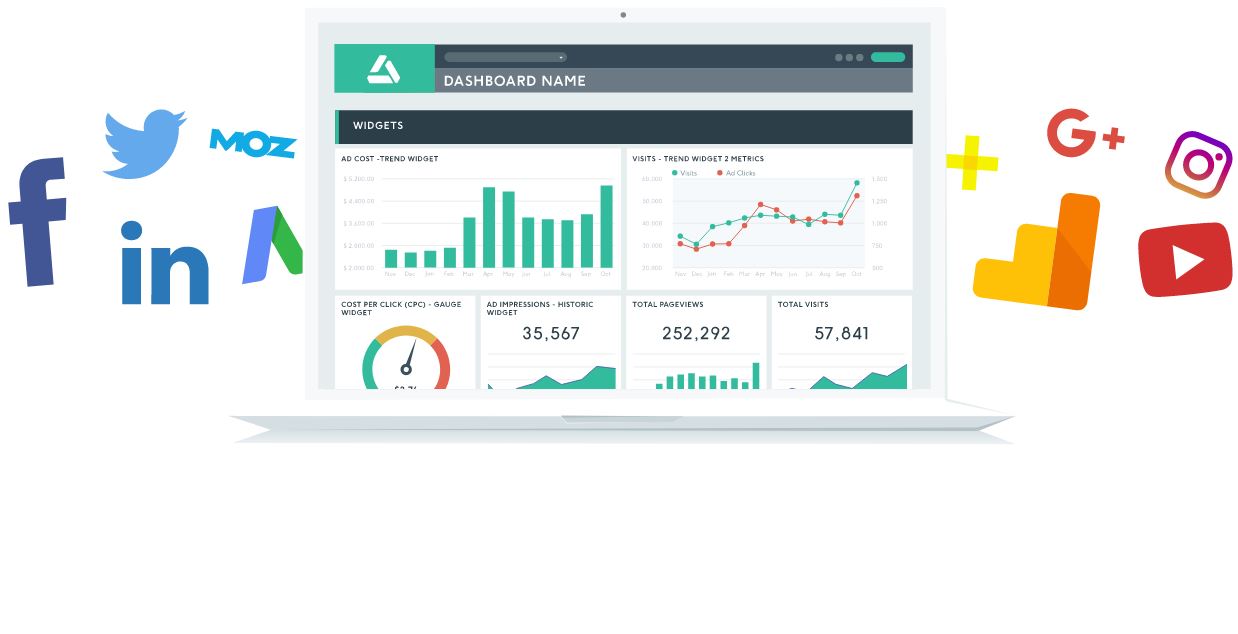Screen dimensions: 1238x634
Task: Click the three dots in the dashboard header
Action: [x=850, y=57]
